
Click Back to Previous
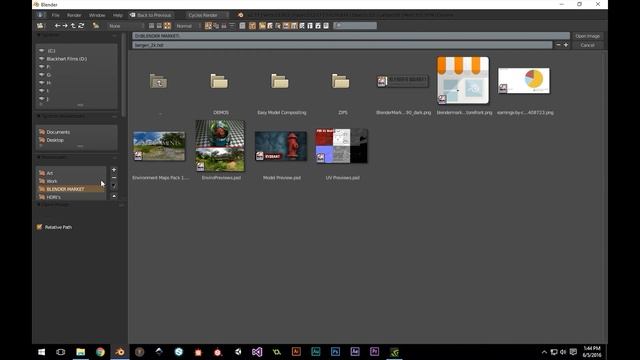pyautogui.click(x=151, y=15)
